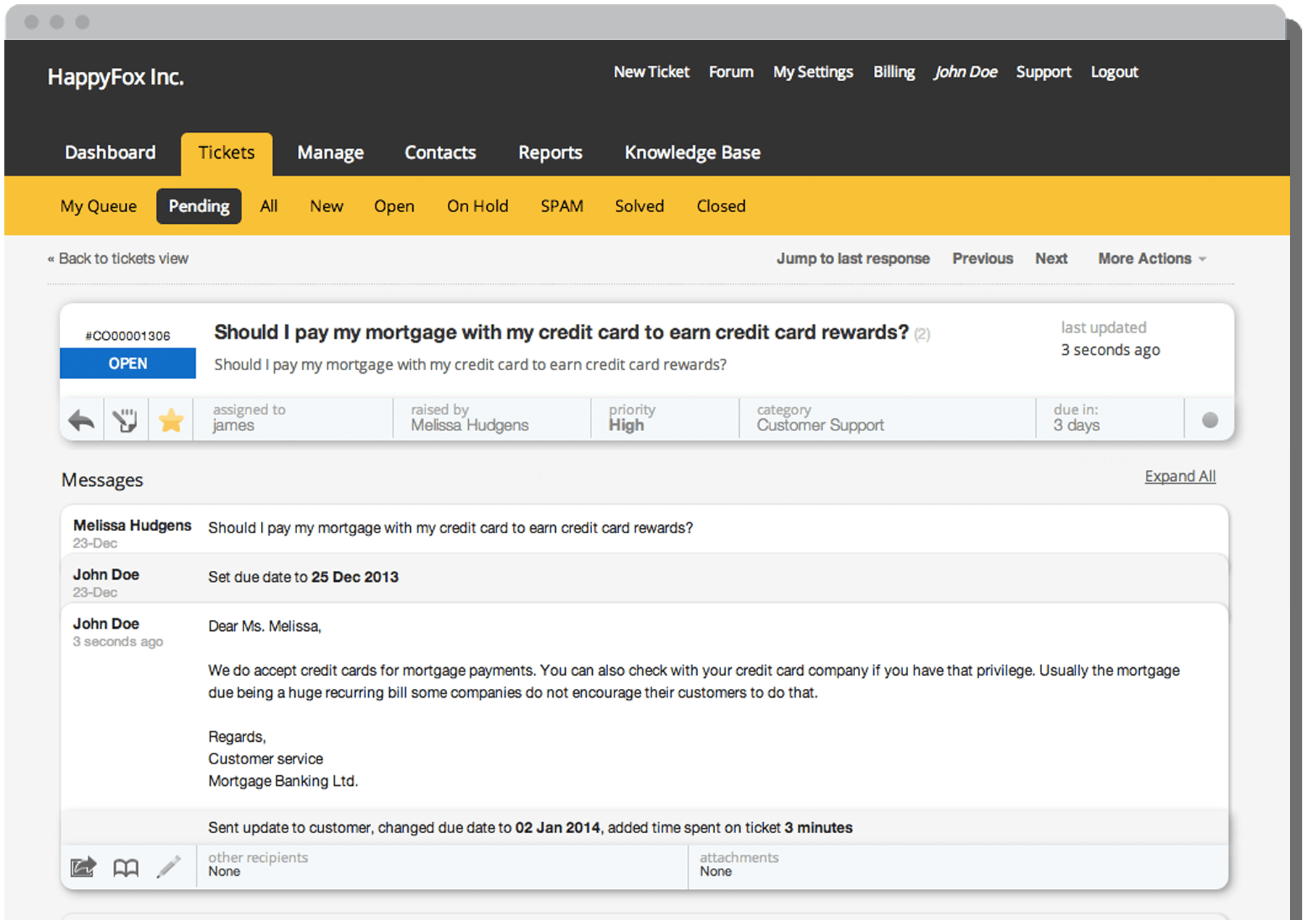Unstar the ticket favorite star

click(x=171, y=419)
